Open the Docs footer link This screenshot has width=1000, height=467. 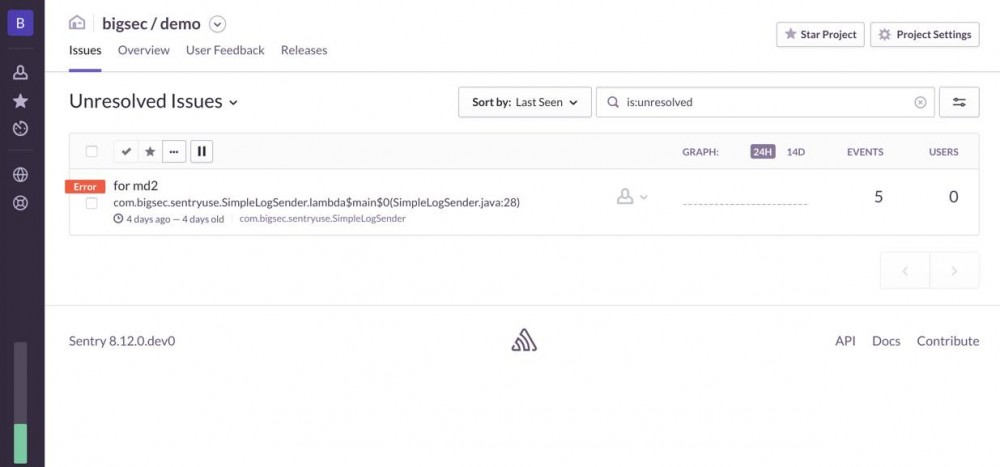pyautogui.click(x=886, y=341)
